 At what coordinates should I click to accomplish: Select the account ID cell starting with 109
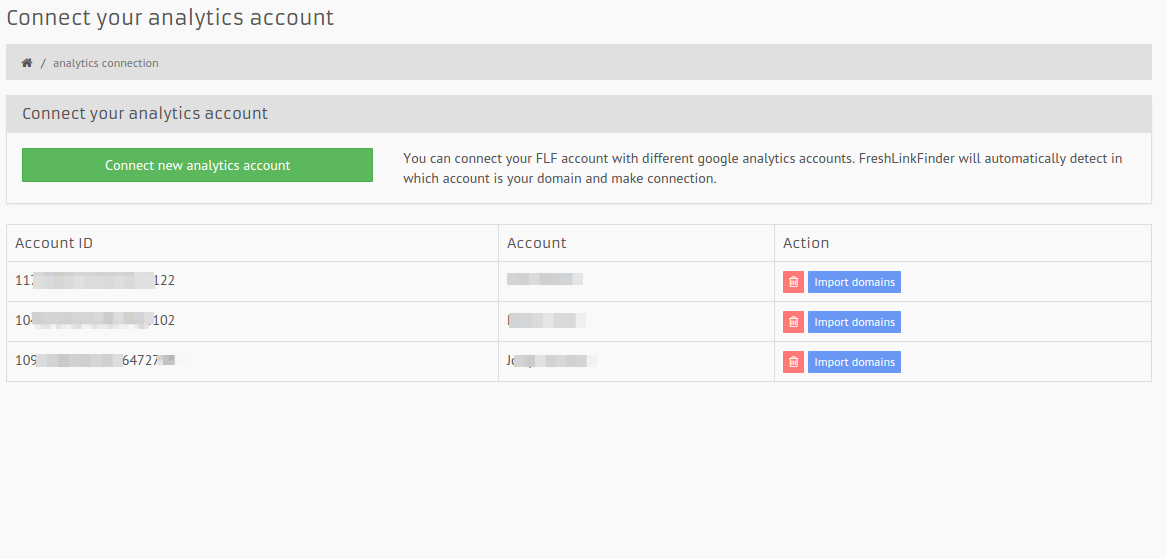tap(95, 361)
